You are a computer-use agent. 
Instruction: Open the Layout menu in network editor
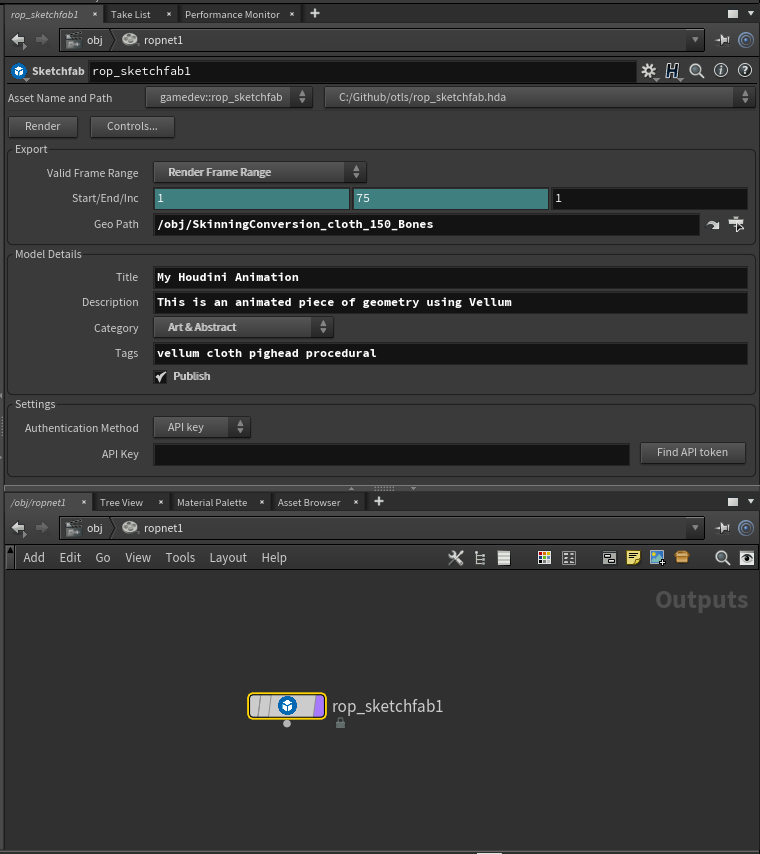[x=228, y=558]
